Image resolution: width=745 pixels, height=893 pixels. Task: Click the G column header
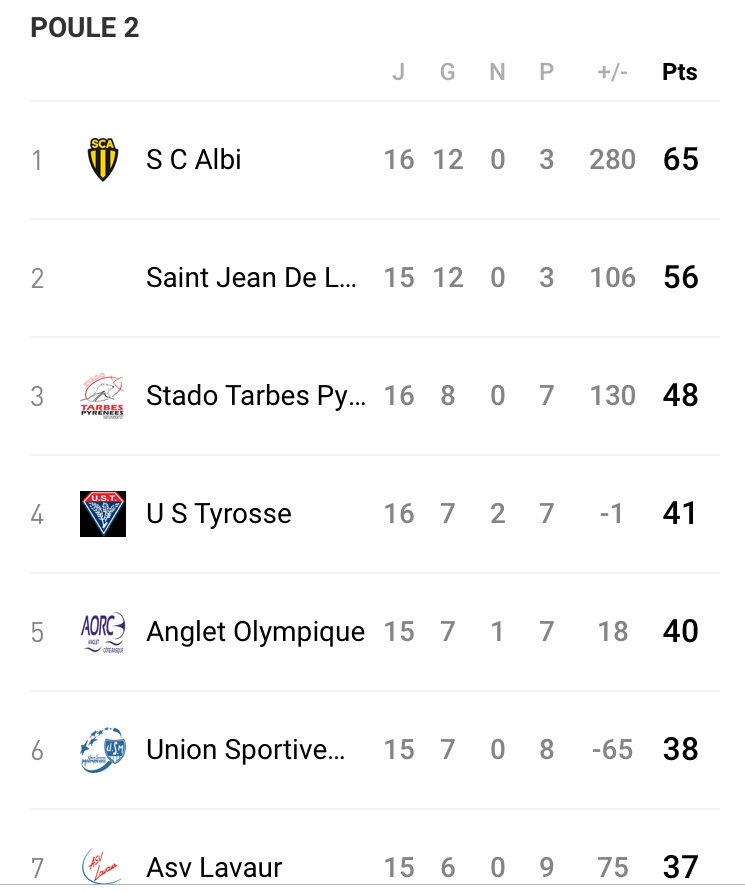[447, 73]
